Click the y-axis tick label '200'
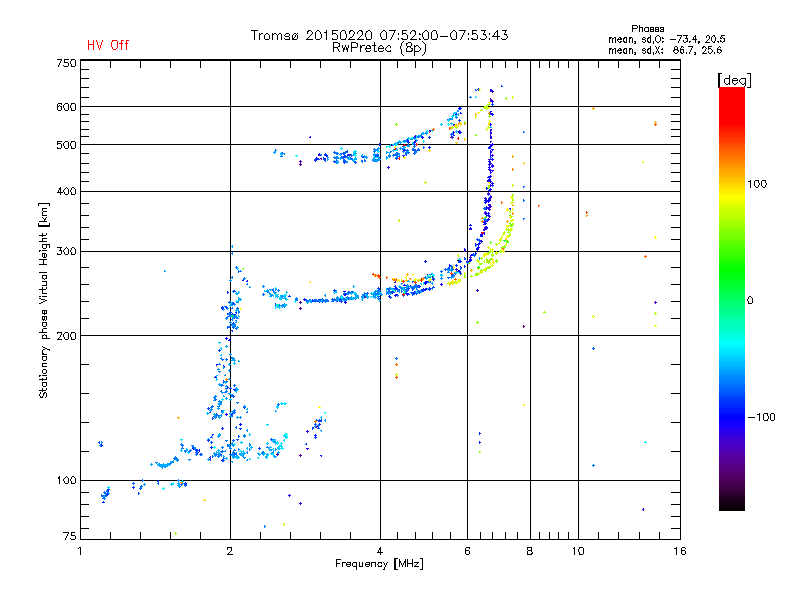 click(x=66, y=336)
